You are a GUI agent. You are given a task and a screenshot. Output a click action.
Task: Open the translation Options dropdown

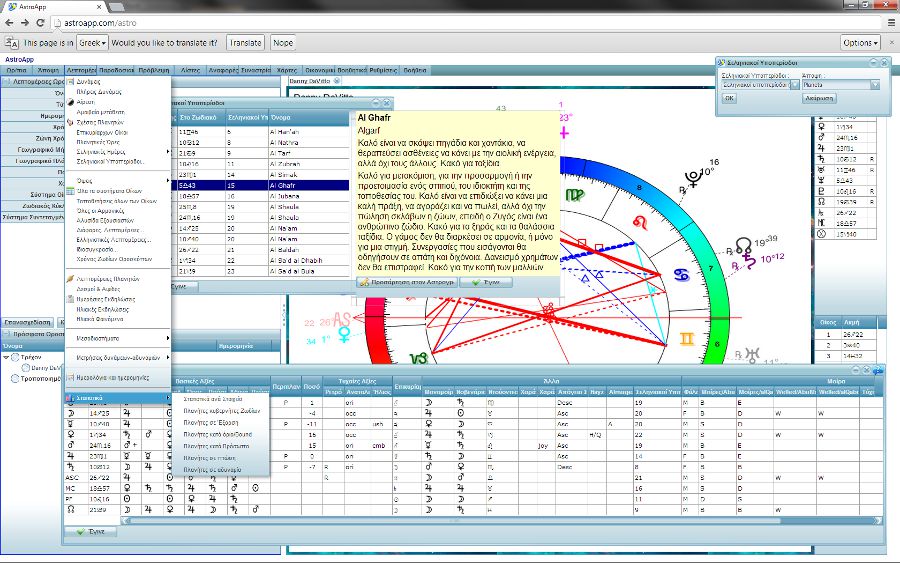(860, 43)
